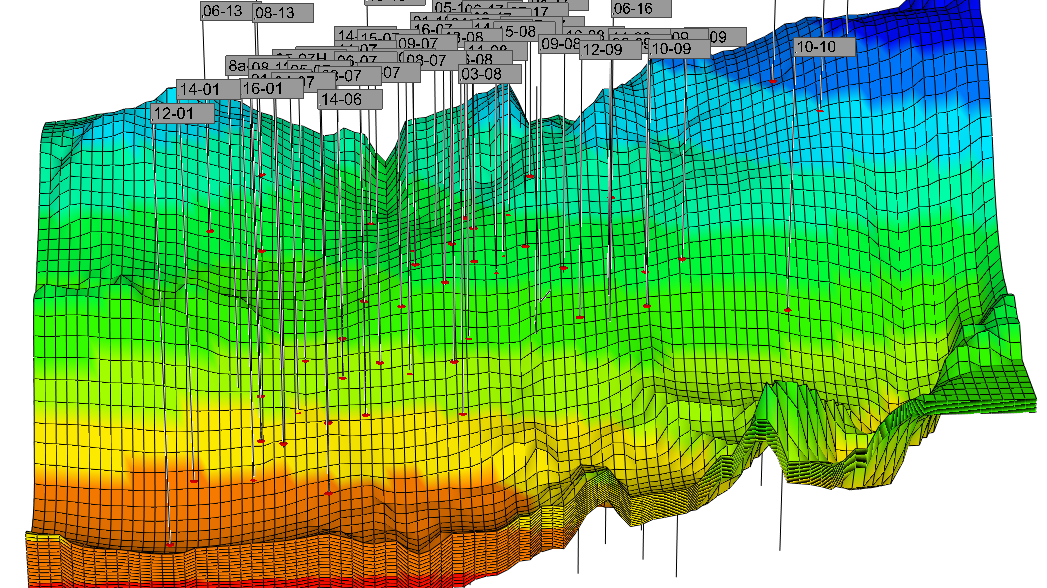The image size is (1047, 588).
Task: Select the 08-07 well label
Action: 435,60
